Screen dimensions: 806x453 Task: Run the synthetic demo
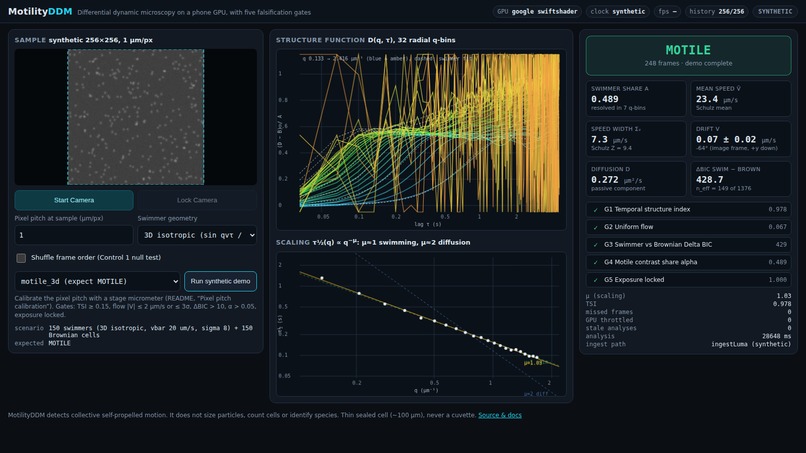[x=220, y=281]
